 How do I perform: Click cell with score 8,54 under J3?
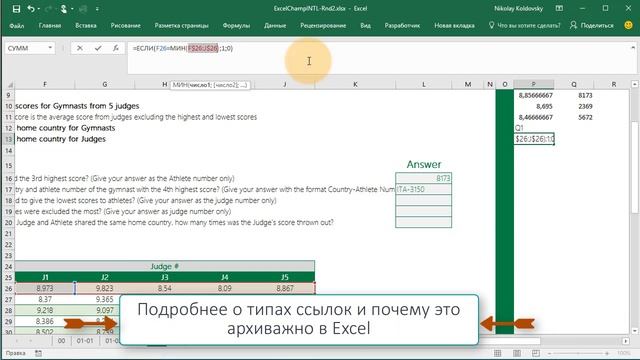point(164,289)
